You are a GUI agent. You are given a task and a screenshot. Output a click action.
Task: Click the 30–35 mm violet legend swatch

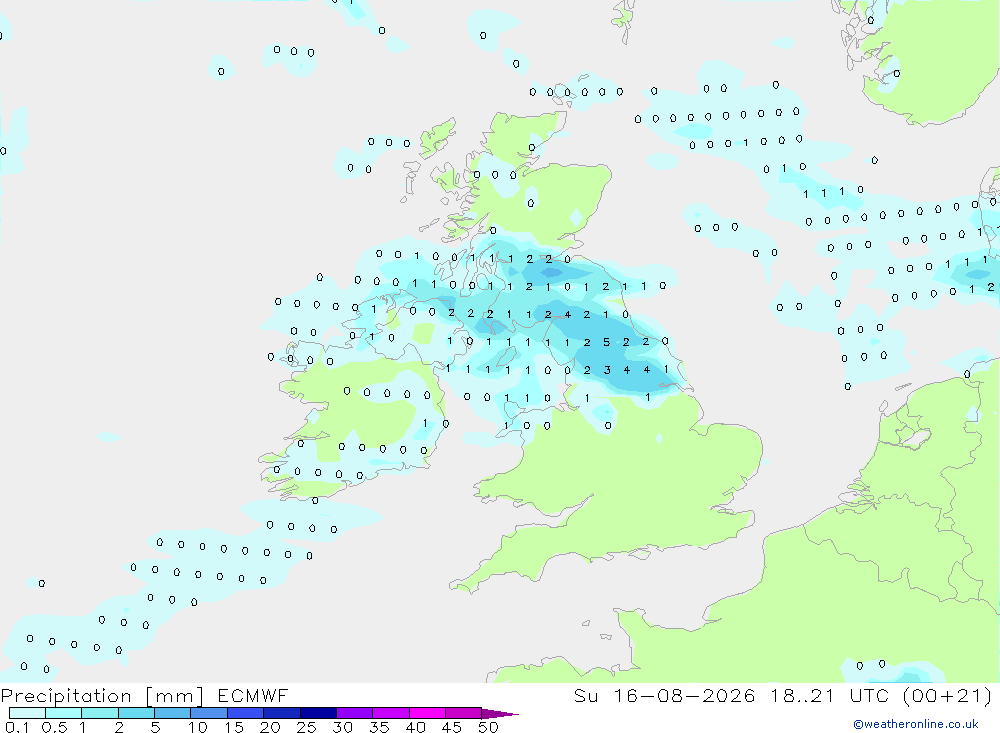coord(354,713)
